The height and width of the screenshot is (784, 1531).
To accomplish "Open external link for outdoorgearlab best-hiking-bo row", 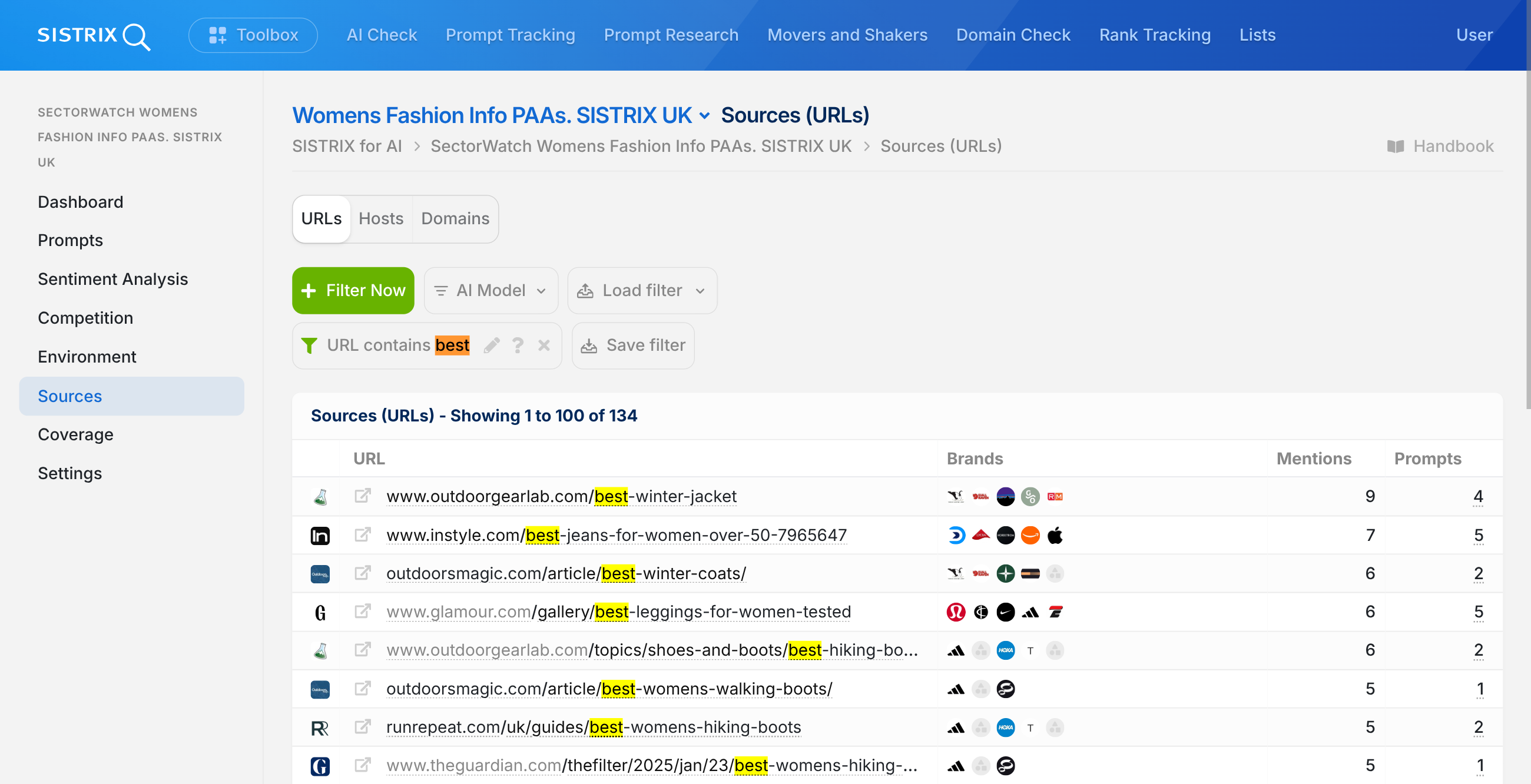I will pos(363,650).
